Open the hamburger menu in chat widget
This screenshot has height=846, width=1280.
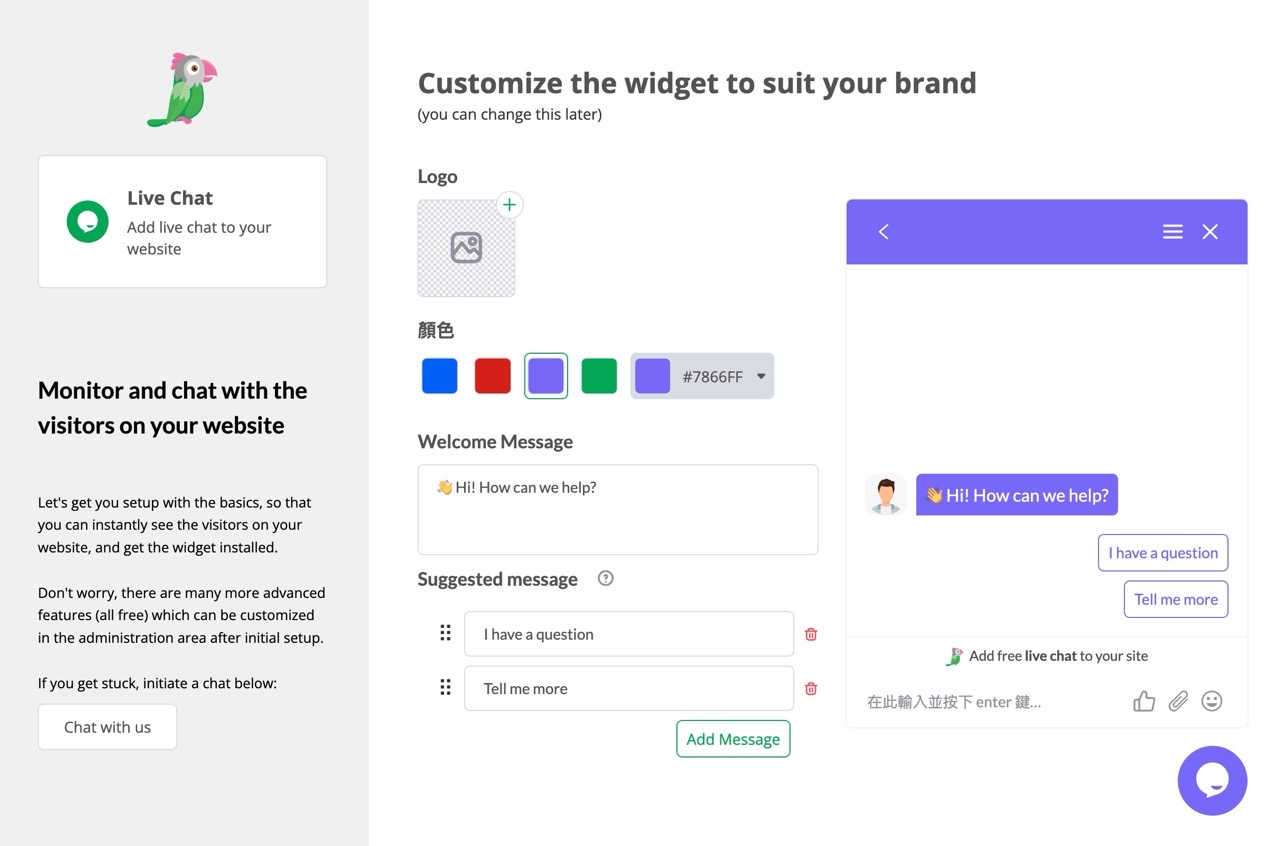coord(1173,232)
